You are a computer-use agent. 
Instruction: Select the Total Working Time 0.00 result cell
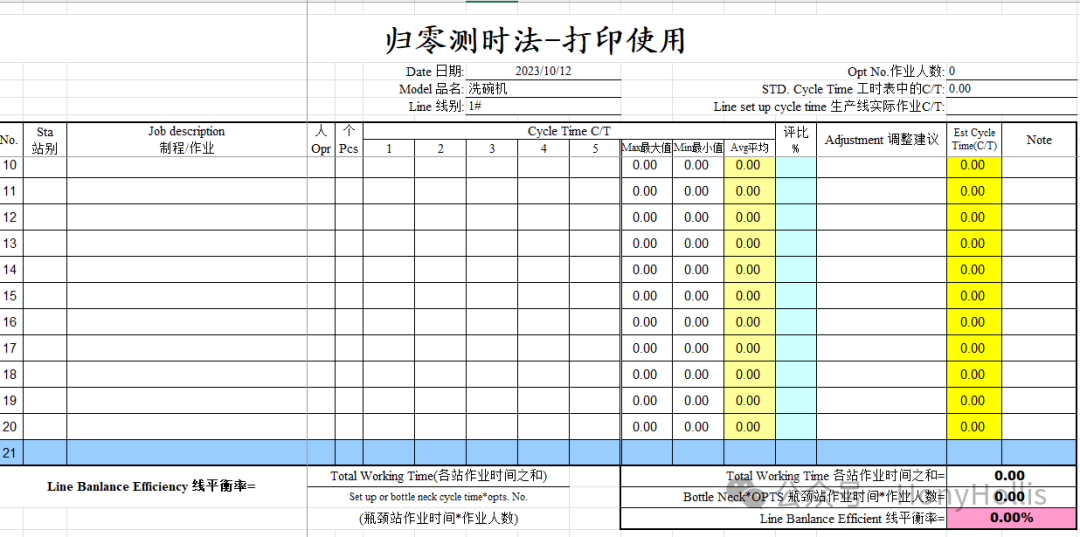coord(1011,476)
